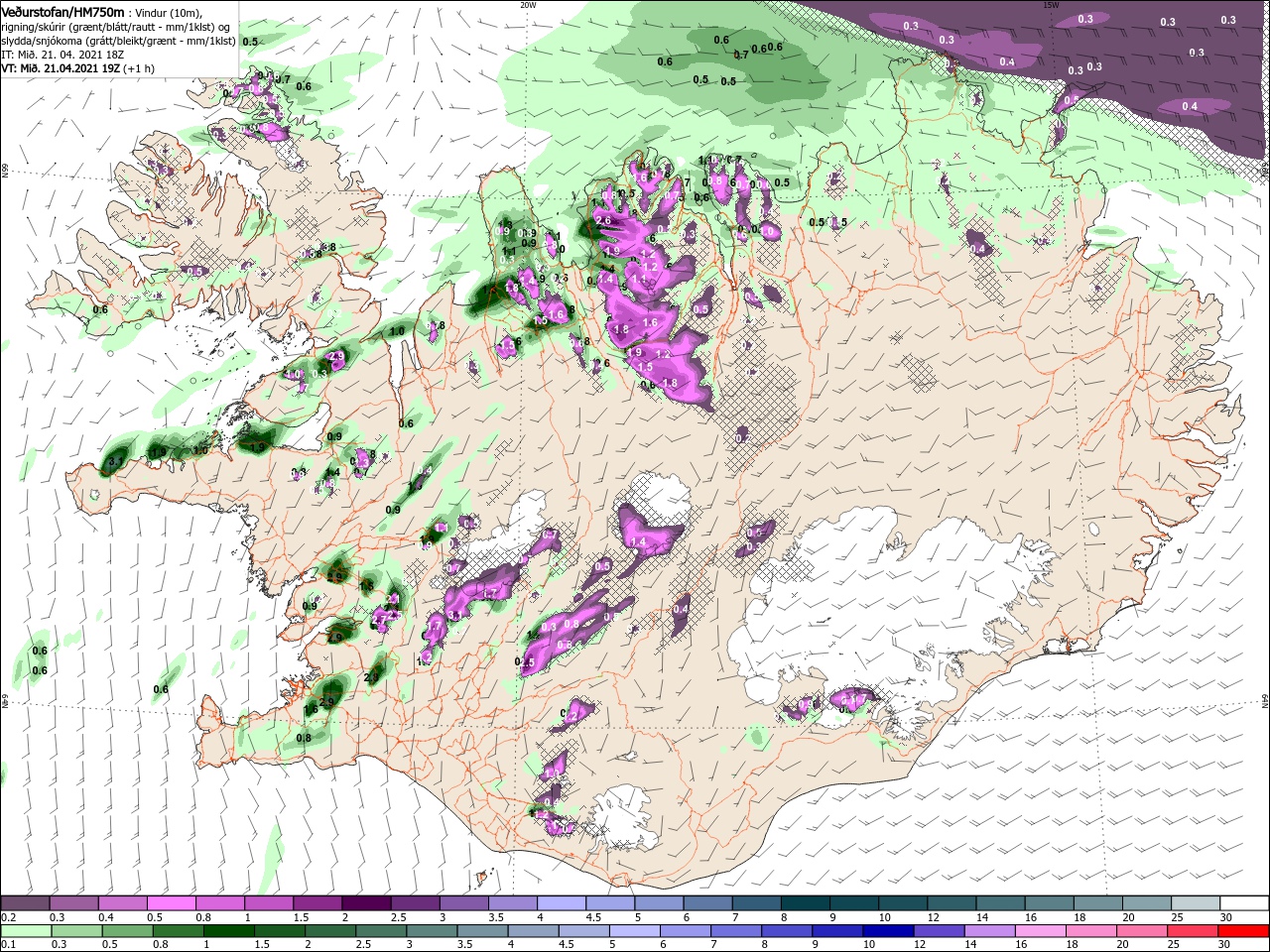This screenshot has width=1270, height=952.
Task: Click the 18 label under the upper legend
Action: click(1080, 917)
